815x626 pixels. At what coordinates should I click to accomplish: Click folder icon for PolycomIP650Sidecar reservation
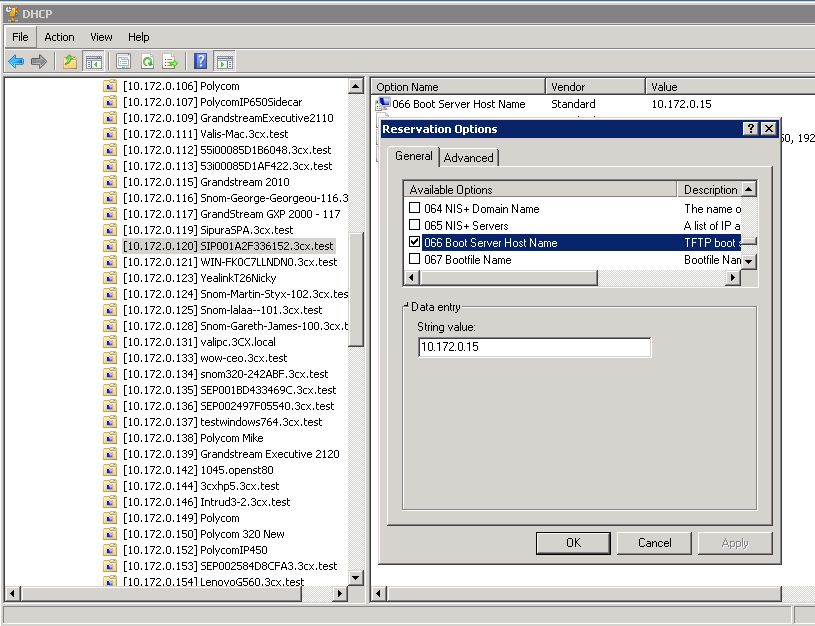tap(110, 102)
